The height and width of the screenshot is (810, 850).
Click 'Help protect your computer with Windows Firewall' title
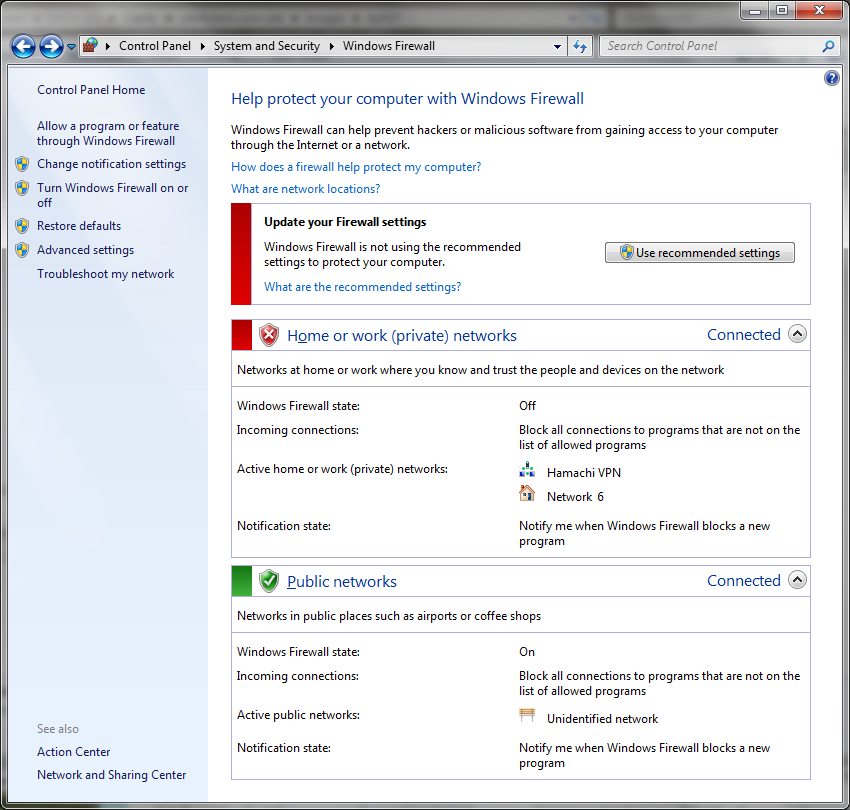pos(408,99)
